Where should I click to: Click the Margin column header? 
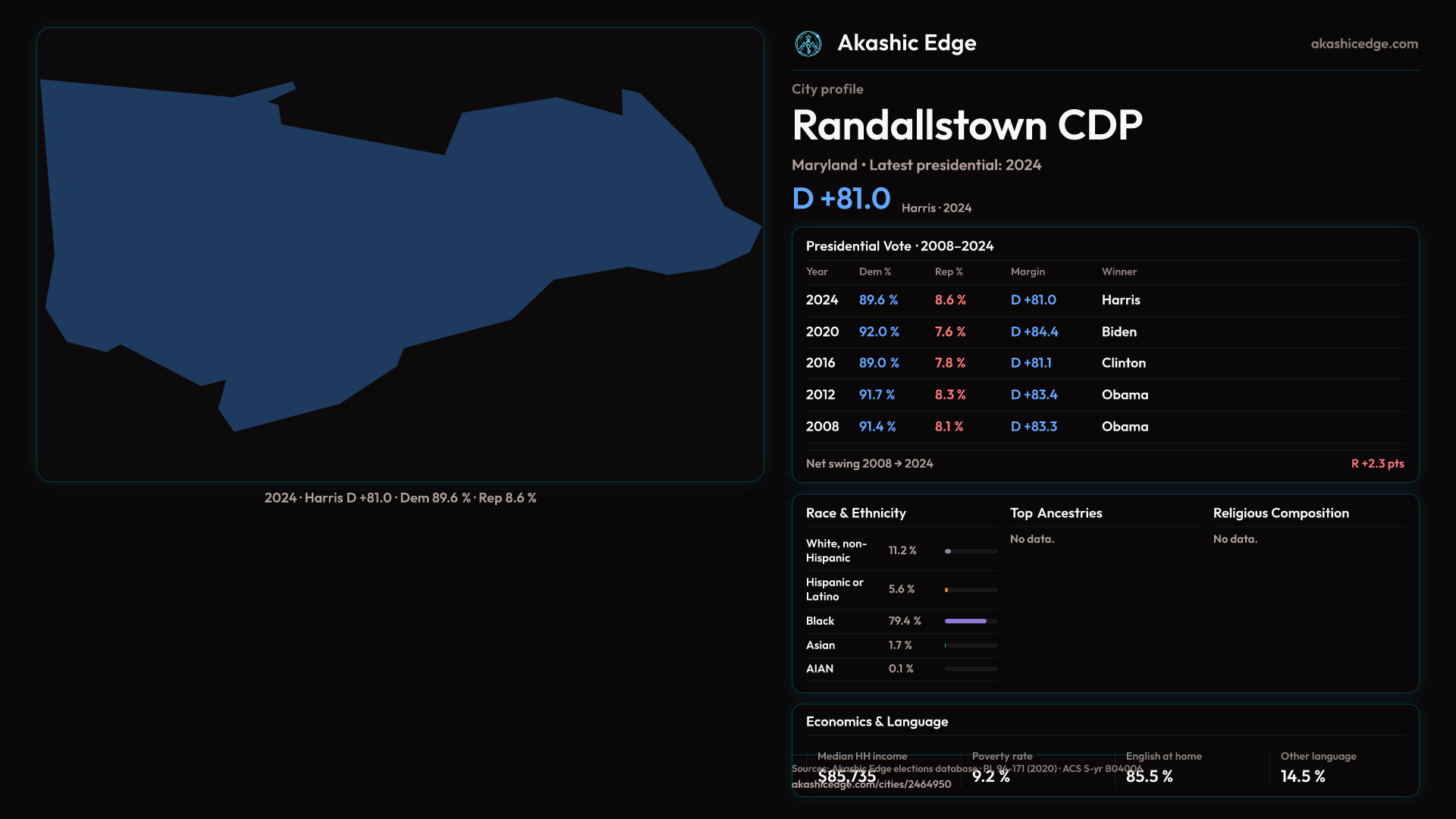click(1028, 271)
